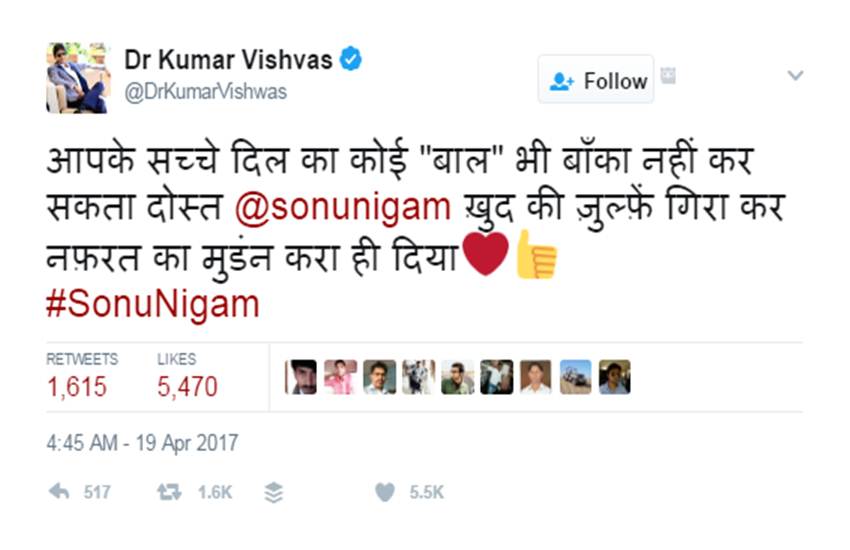Click the thumbs-up emoji in tweet
850x550 pixels.
536,256
